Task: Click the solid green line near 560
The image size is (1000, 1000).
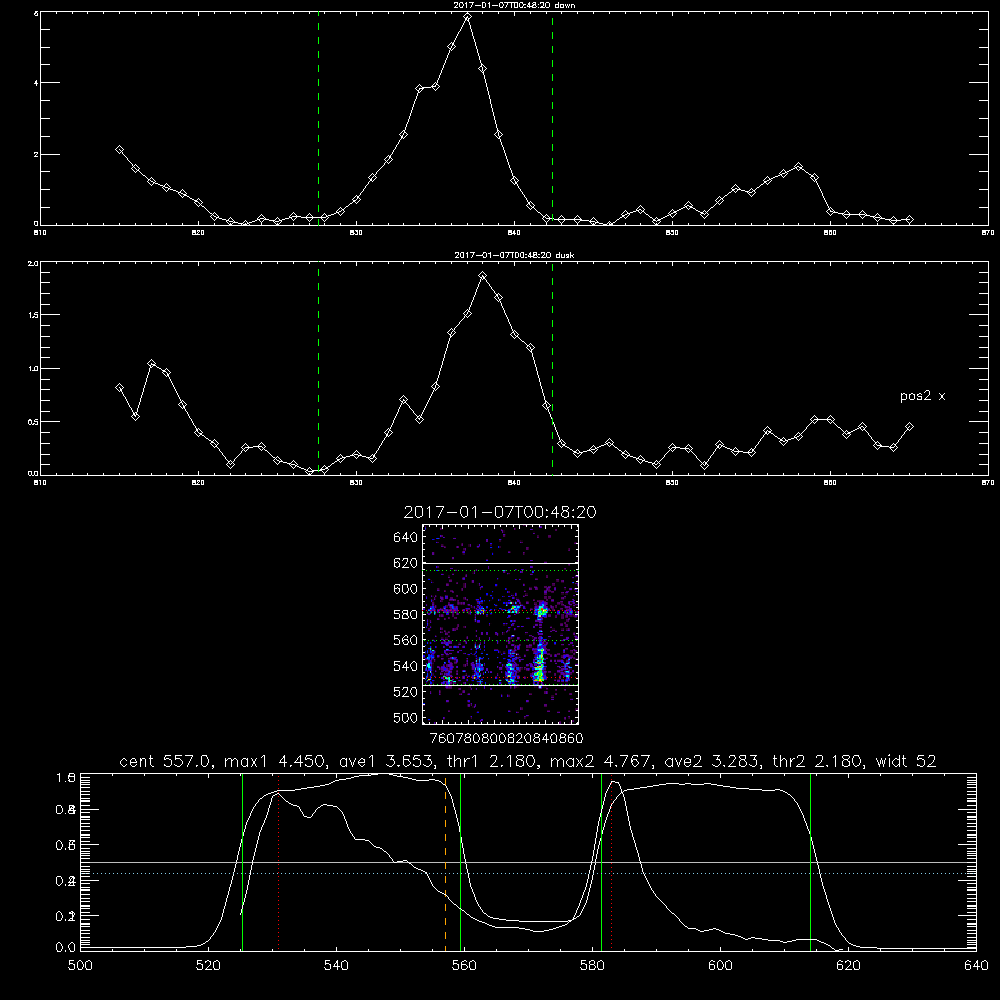Action: (x=460, y=861)
